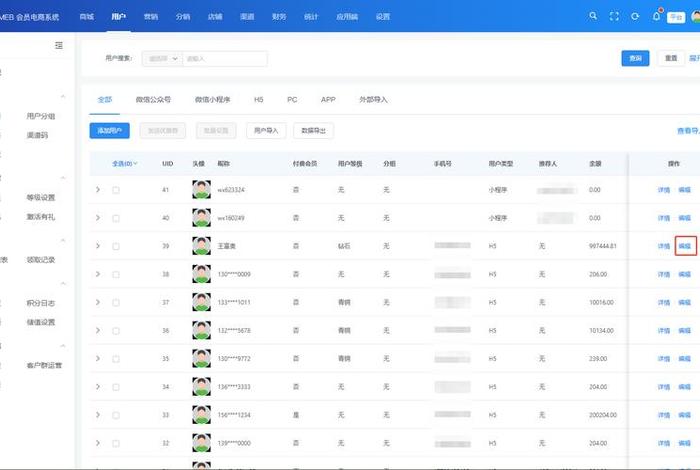Screen dimensions: 700x470
Task: Open the 财务 top navigation menu
Action: pos(279,17)
